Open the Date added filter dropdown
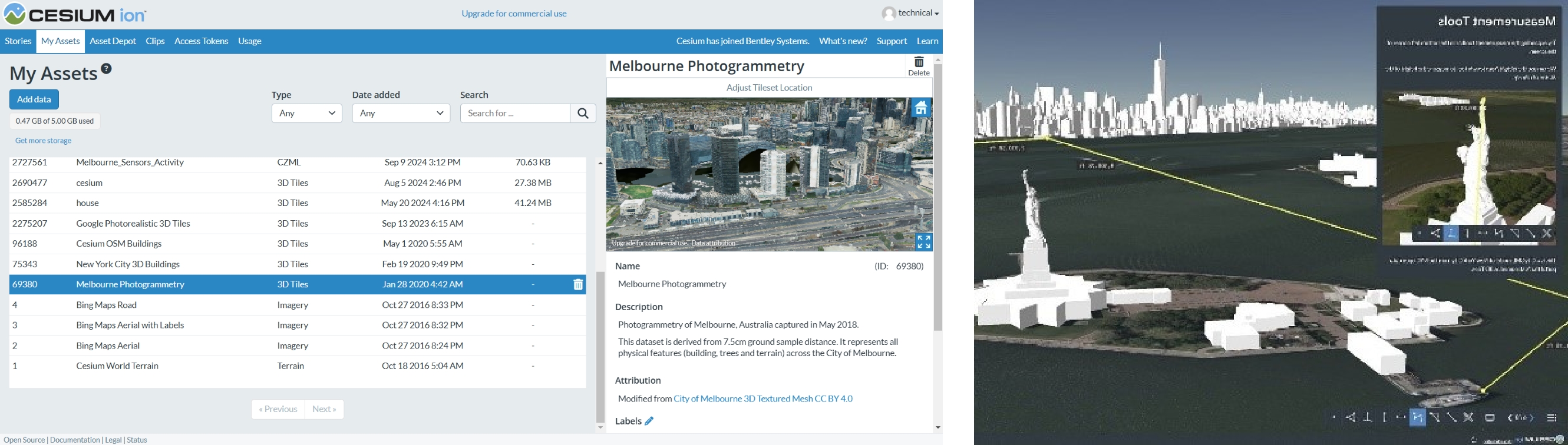The image size is (1568, 445). (x=401, y=113)
